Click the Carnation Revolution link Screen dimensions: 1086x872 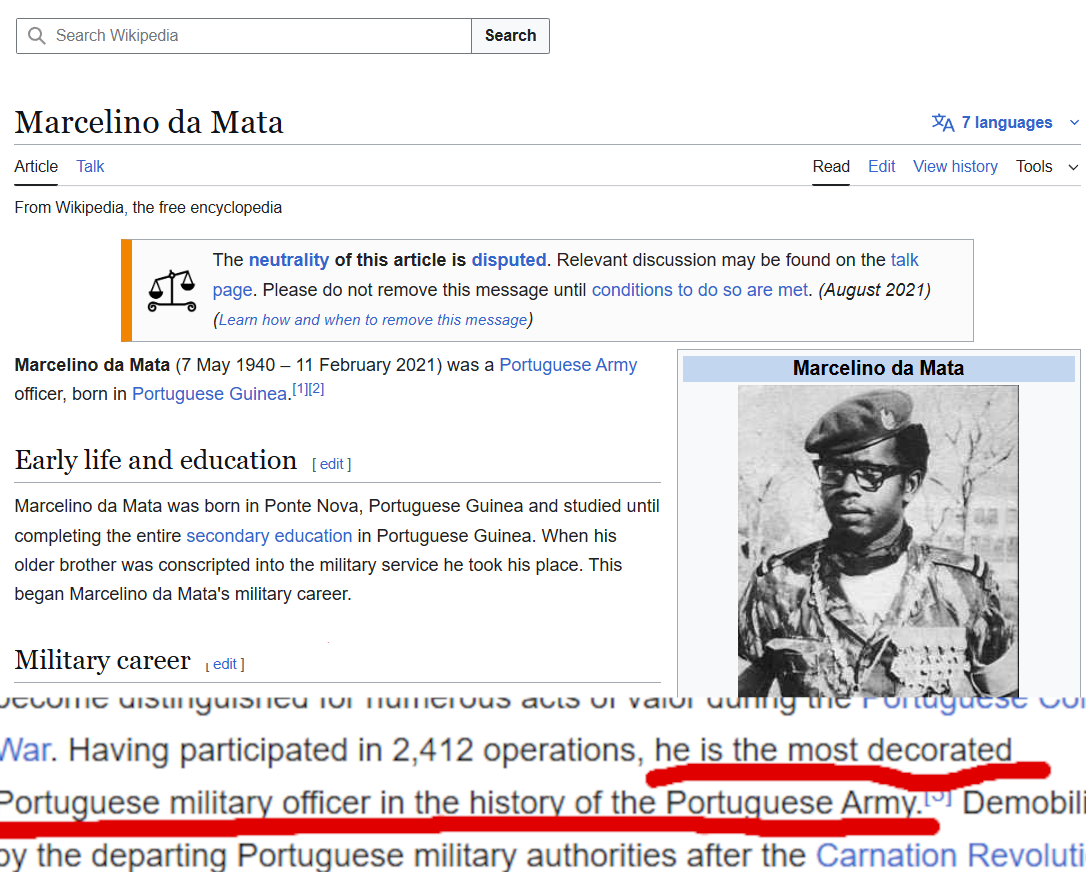(x=950, y=855)
